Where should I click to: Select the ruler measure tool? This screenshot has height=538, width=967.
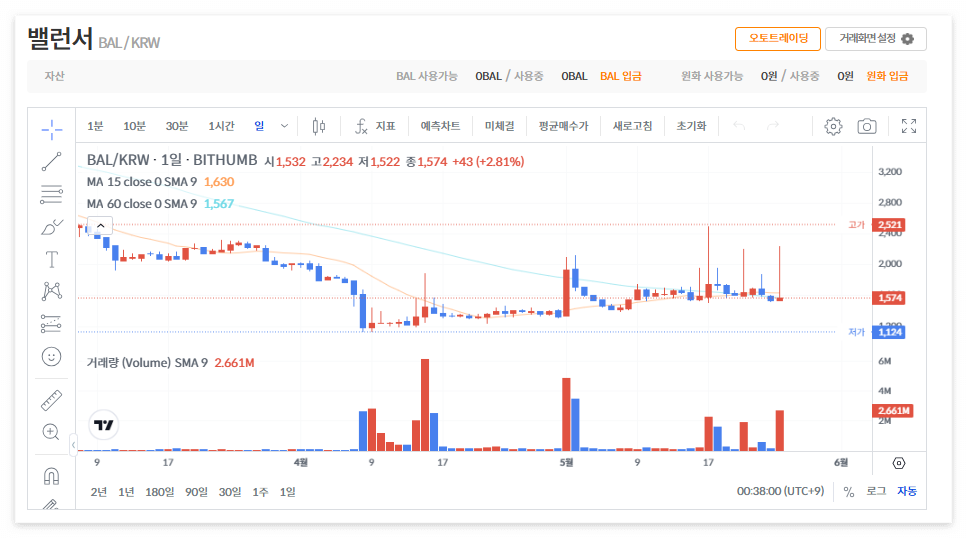pos(52,400)
